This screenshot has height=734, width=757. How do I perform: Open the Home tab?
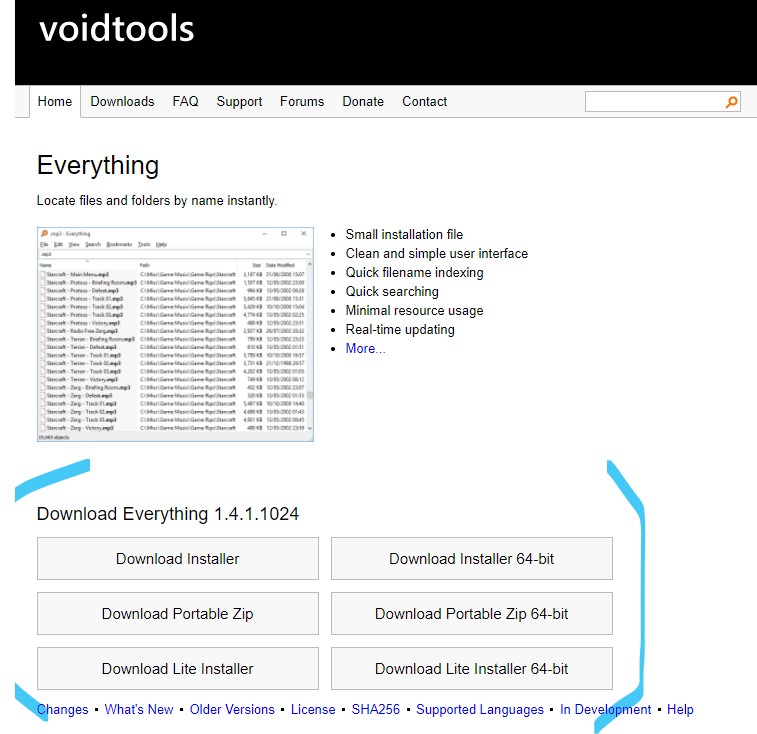click(x=55, y=101)
